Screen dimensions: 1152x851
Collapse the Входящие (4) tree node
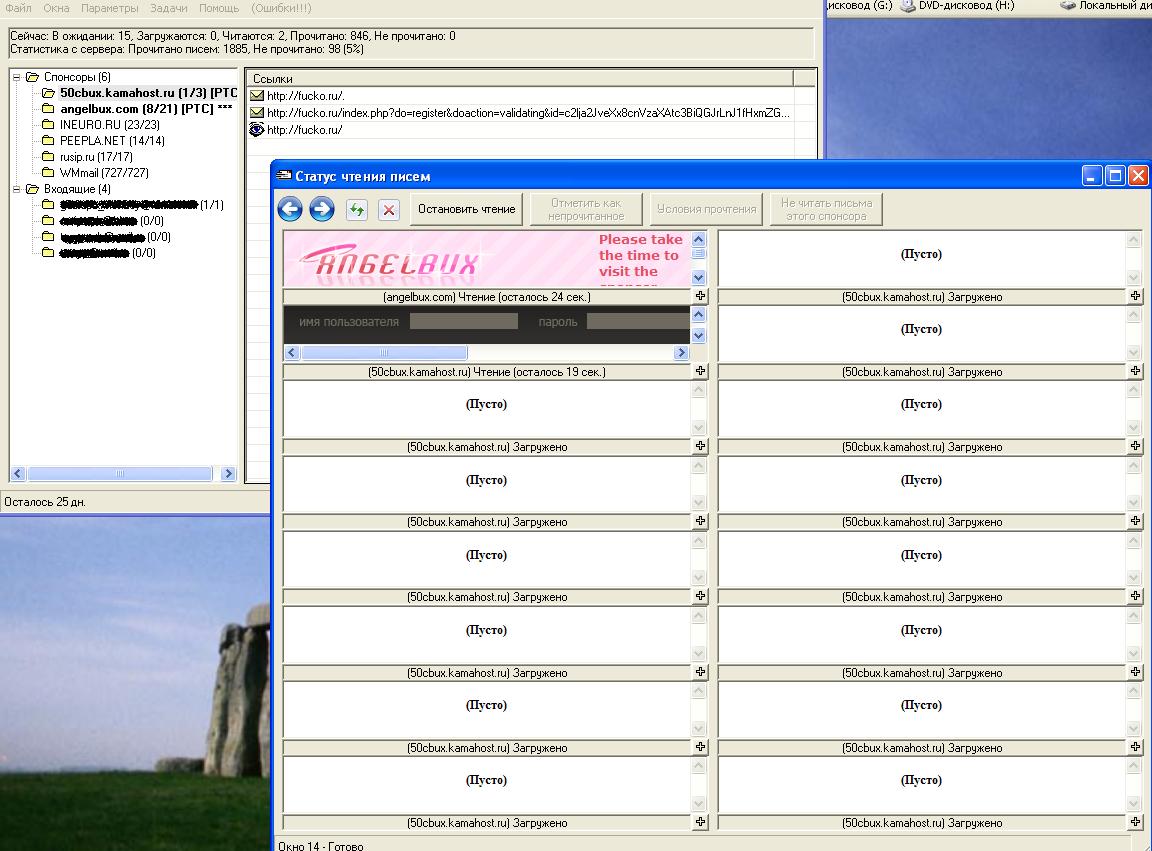[16, 189]
